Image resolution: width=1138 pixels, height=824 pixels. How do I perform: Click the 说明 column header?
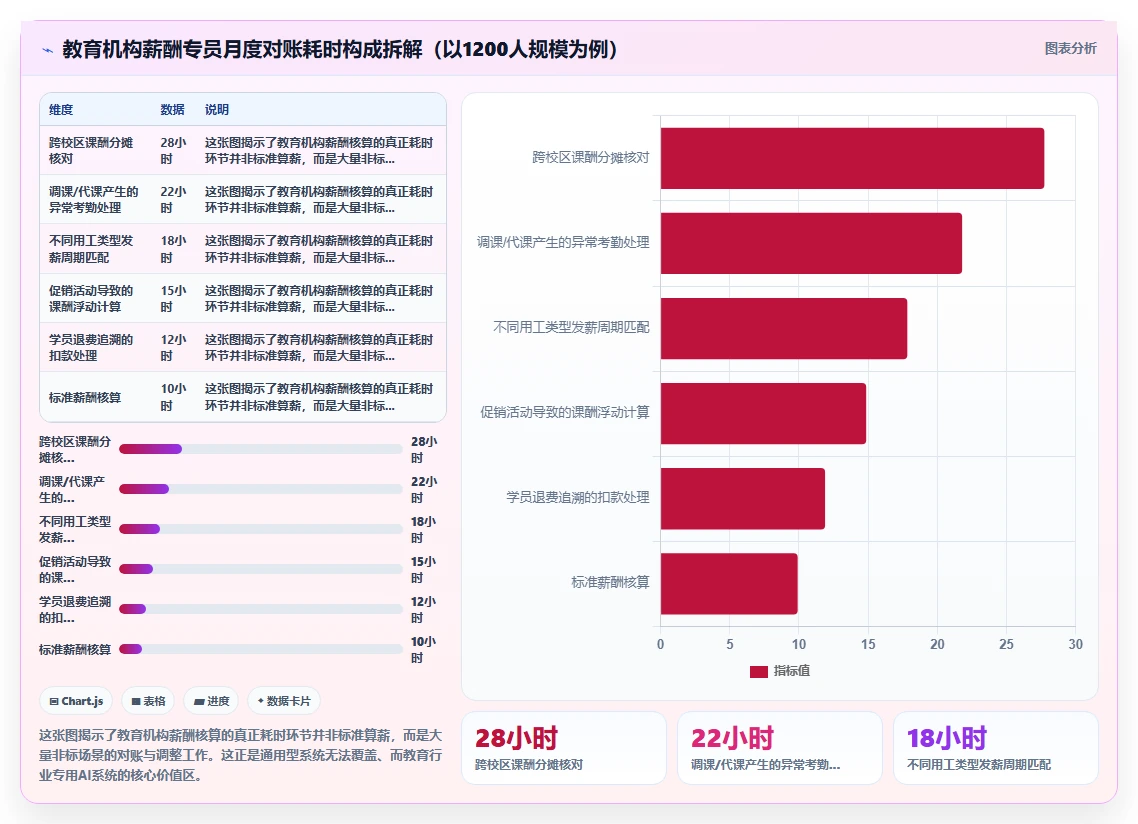click(216, 110)
